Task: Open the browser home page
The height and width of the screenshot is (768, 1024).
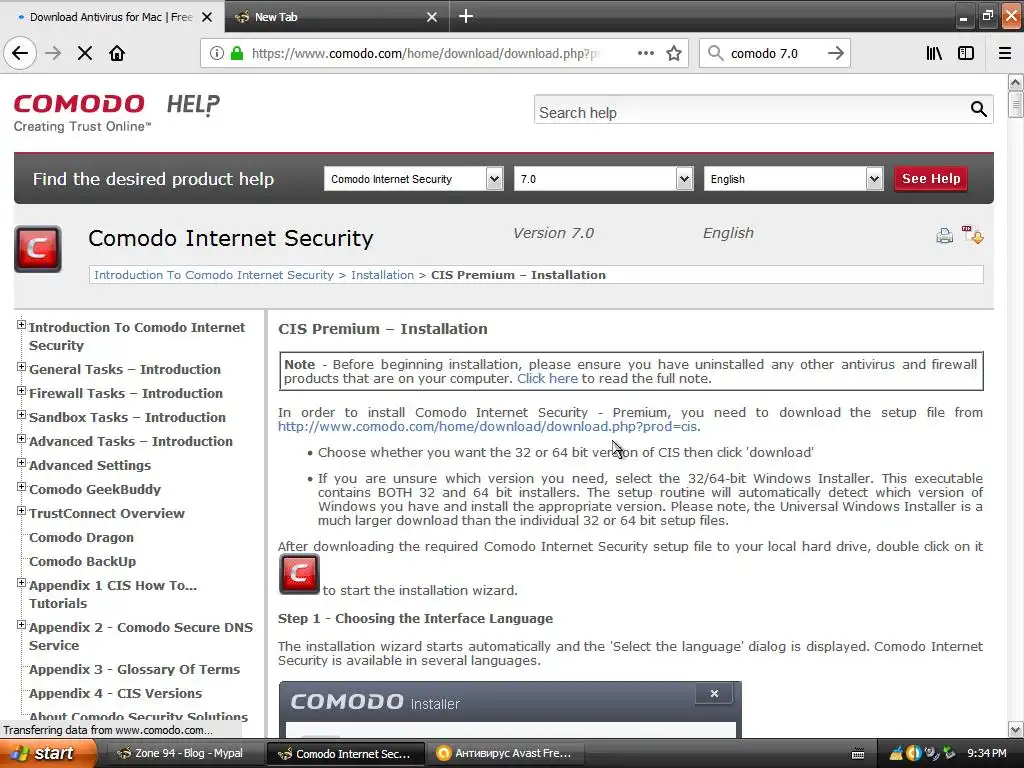Action: [117, 53]
